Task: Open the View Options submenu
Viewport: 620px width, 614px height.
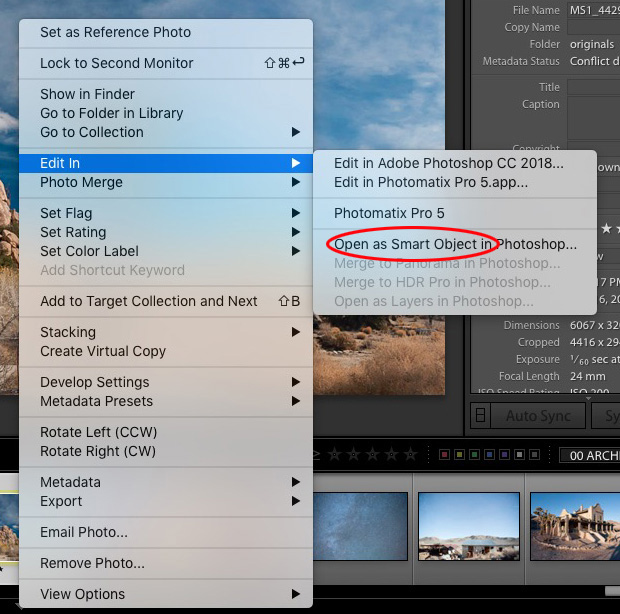Action: [x=166, y=594]
